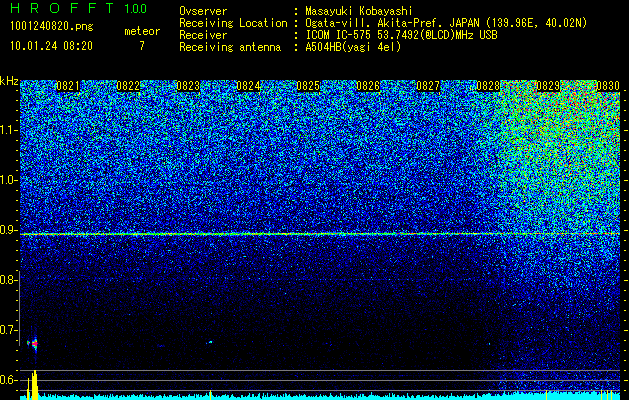The image size is (629, 400).
Task: Click the 0825 time marker
Action: point(308,86)
